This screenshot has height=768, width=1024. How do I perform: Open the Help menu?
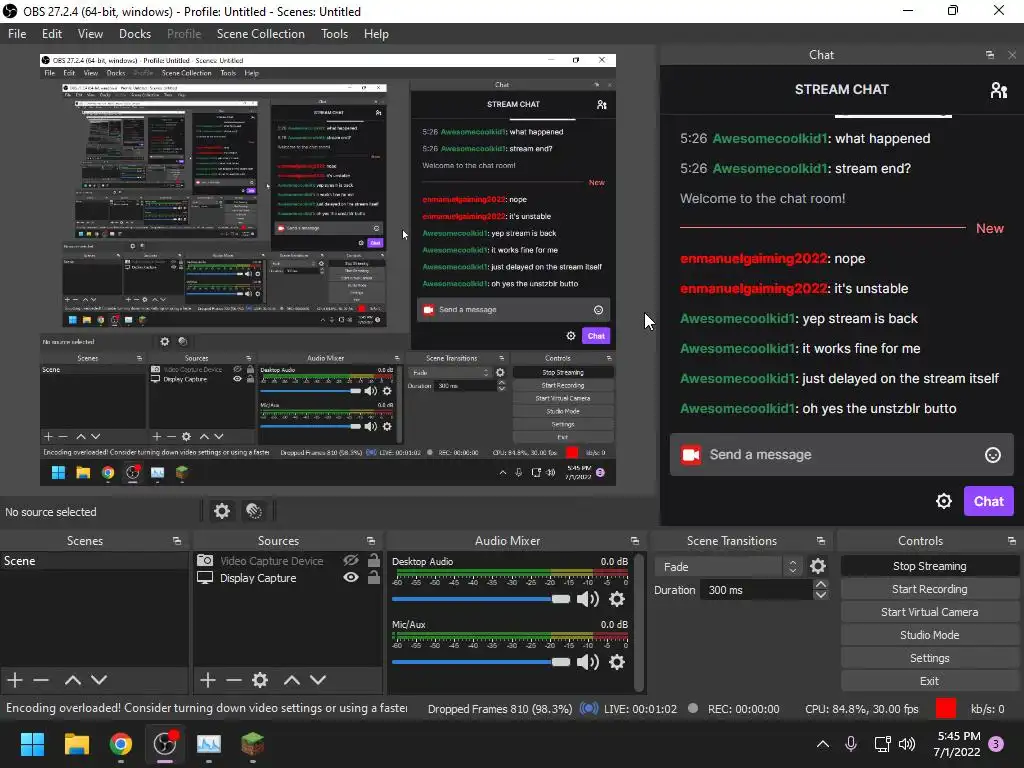click(x=376, y=34)
